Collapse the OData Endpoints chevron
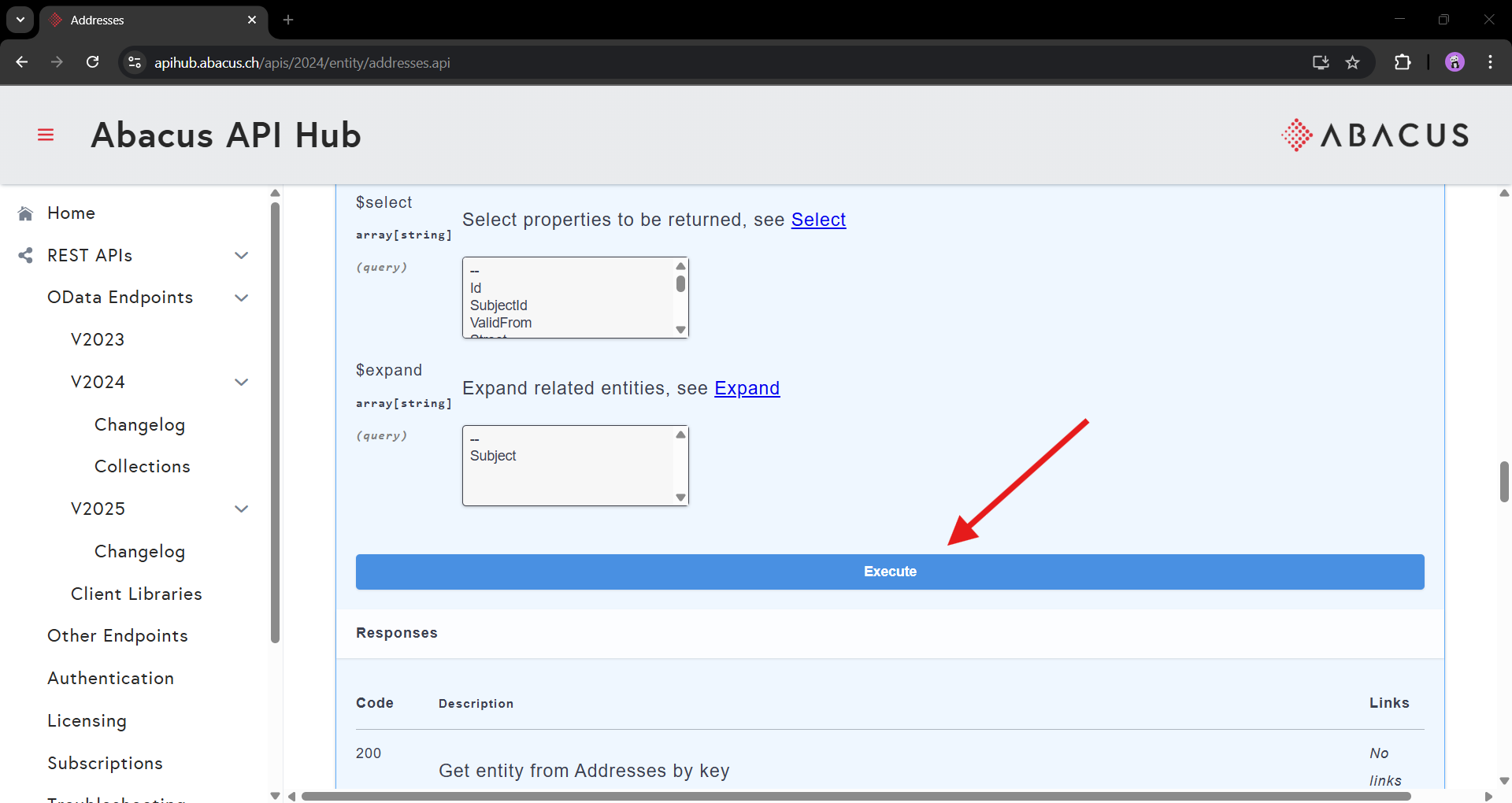Viewport: 1512px width, 803px height. pyautogui.click(x=242, y=298)
